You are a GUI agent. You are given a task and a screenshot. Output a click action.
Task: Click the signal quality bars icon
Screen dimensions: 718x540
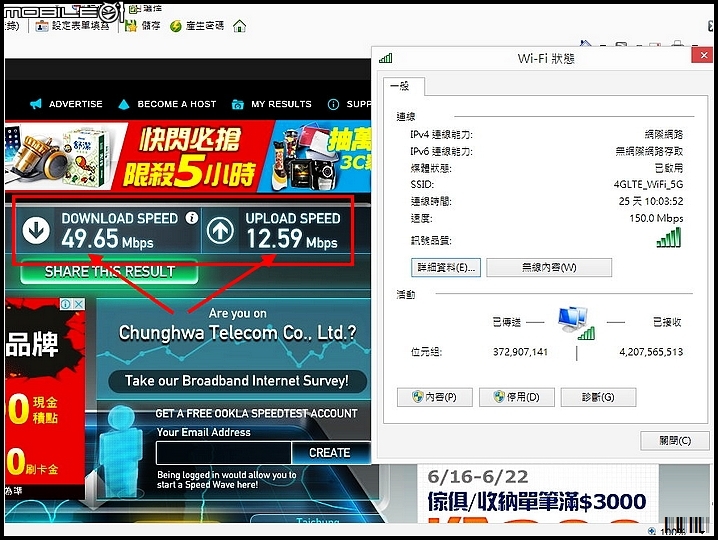pos(669,237)
